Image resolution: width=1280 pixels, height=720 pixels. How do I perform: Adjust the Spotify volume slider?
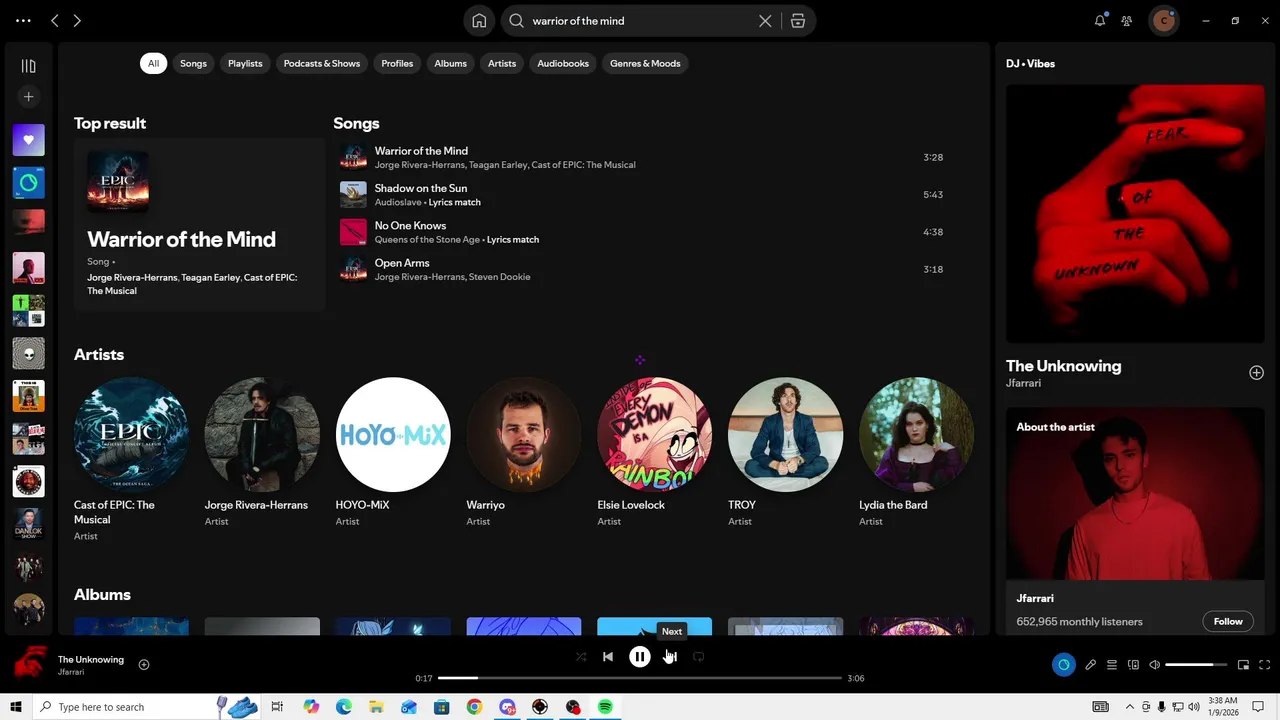(x=1196, y=665)
